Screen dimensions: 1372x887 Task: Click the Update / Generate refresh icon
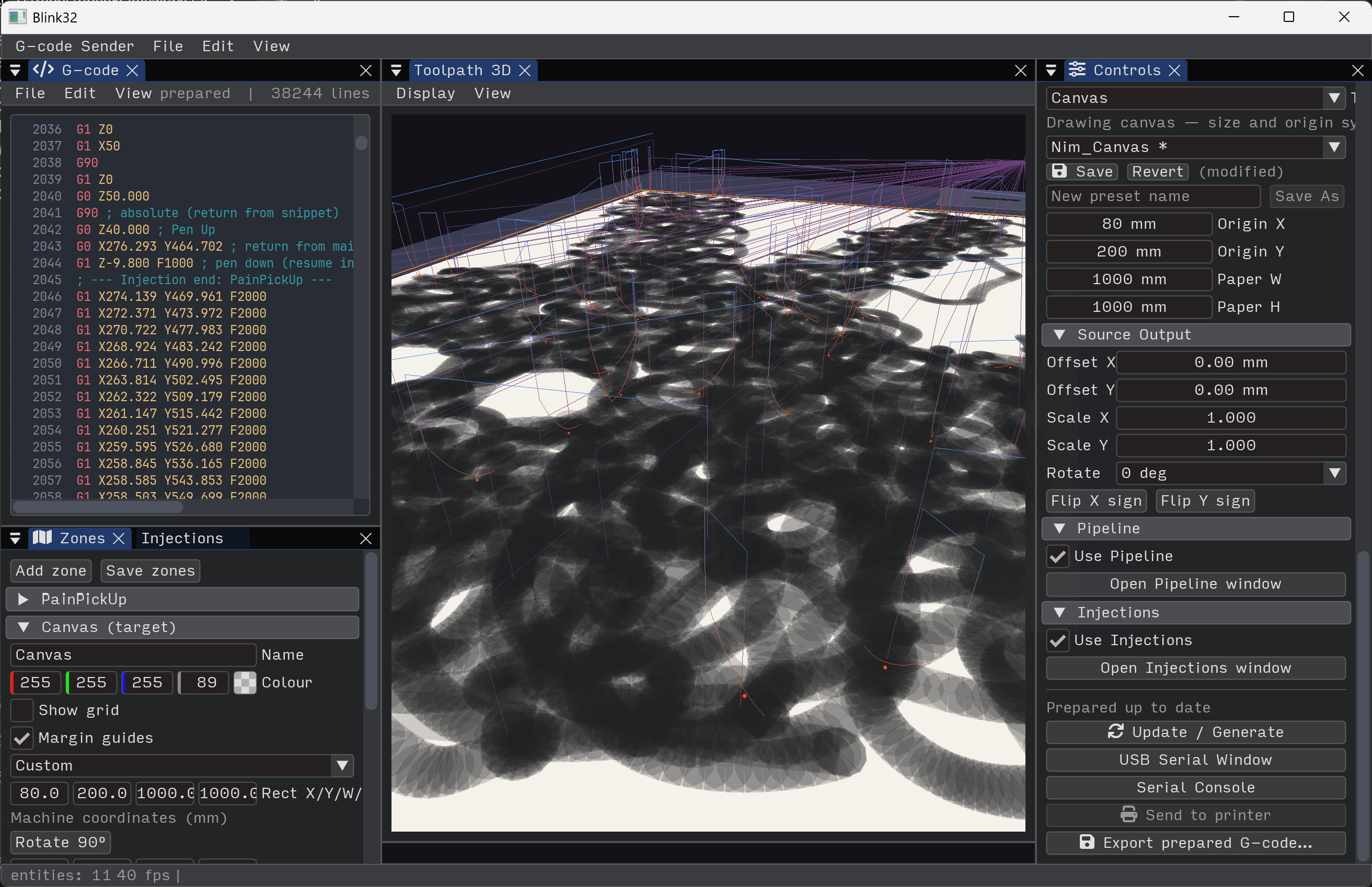(x=1115, y=731)
